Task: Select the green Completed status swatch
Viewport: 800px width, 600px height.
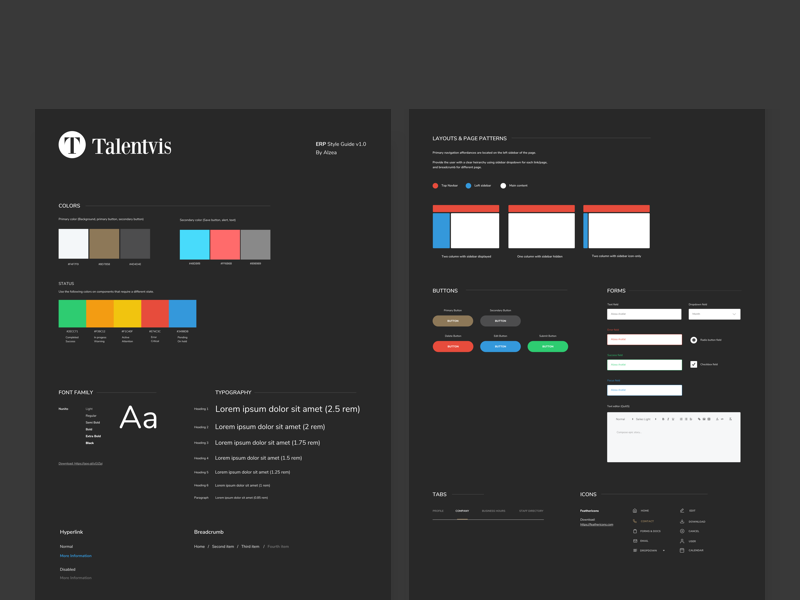Action: (72, 313)
